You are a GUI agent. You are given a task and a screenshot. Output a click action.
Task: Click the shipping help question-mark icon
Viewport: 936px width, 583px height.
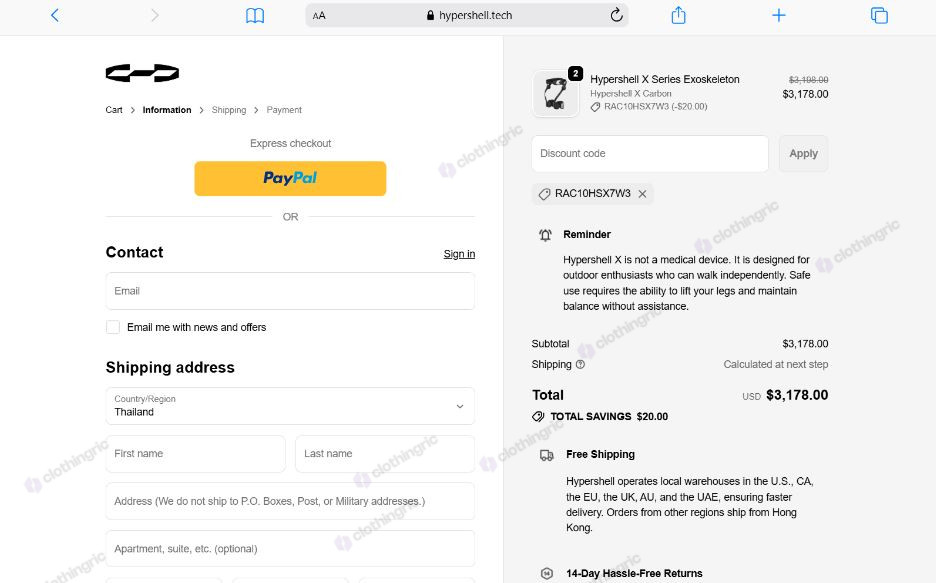pos(580,364)
